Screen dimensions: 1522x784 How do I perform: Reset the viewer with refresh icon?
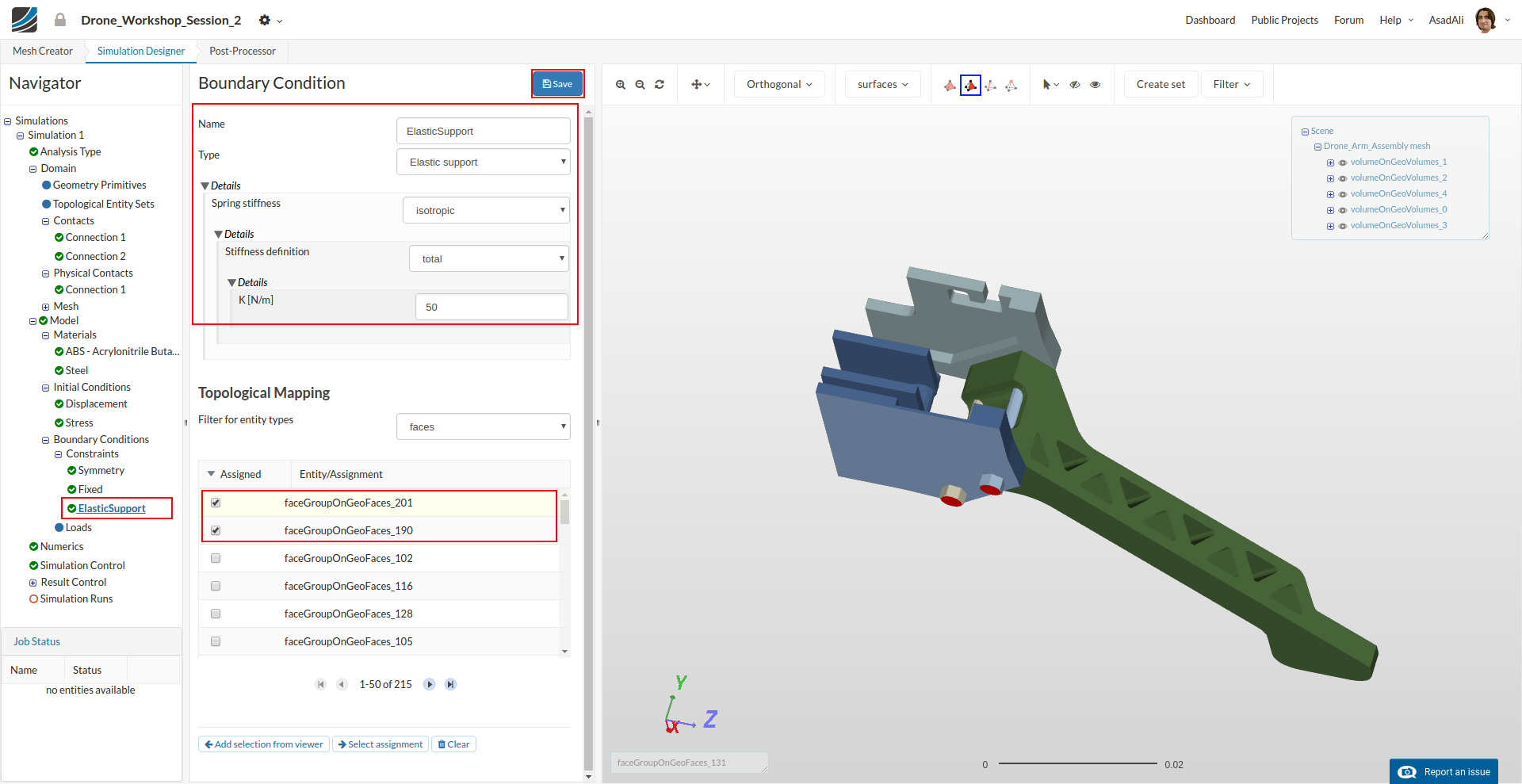(x=660, y=85)
